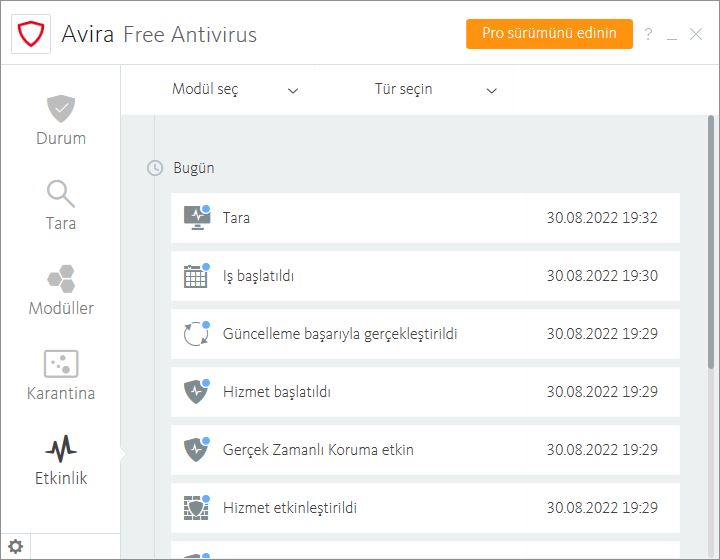Open the Modüller hexagons icon
Screen dimensions: 720x560
click(x=61, y=279)
